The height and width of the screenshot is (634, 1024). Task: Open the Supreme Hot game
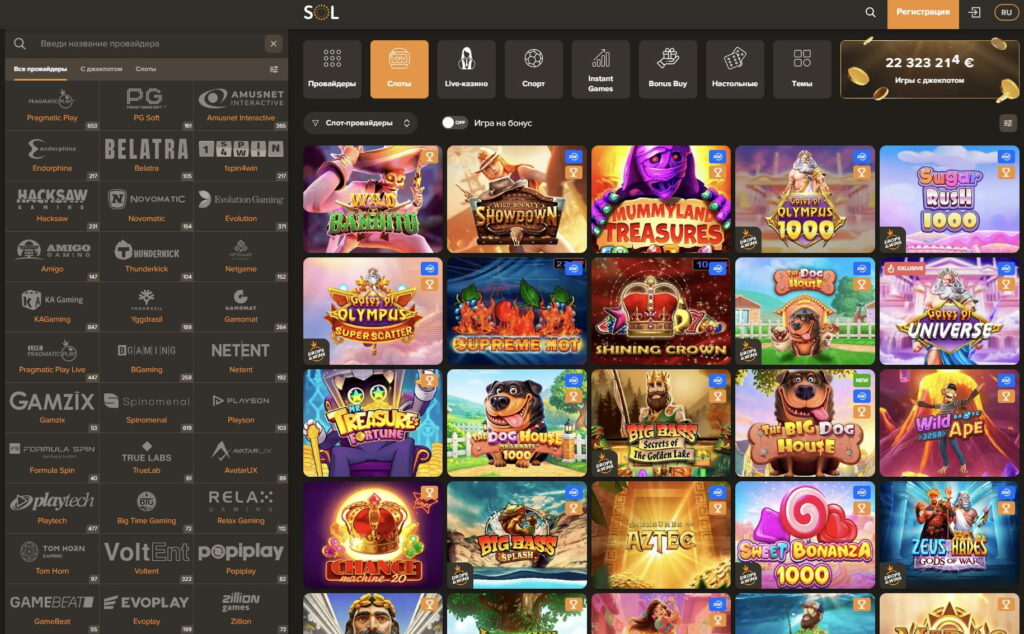517,311
